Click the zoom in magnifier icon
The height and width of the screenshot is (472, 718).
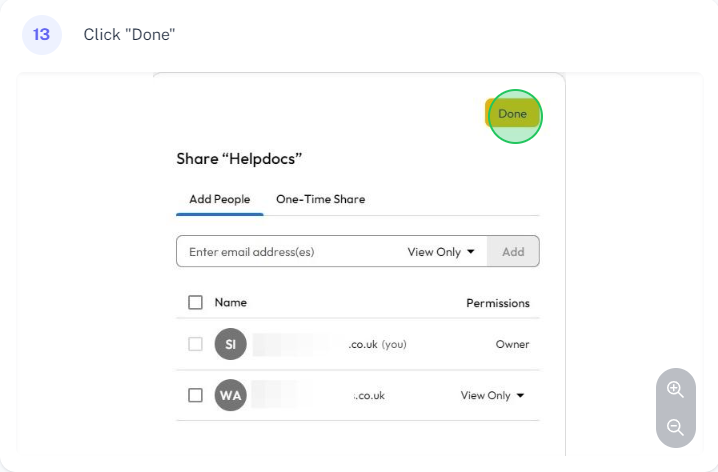[675, 390]
